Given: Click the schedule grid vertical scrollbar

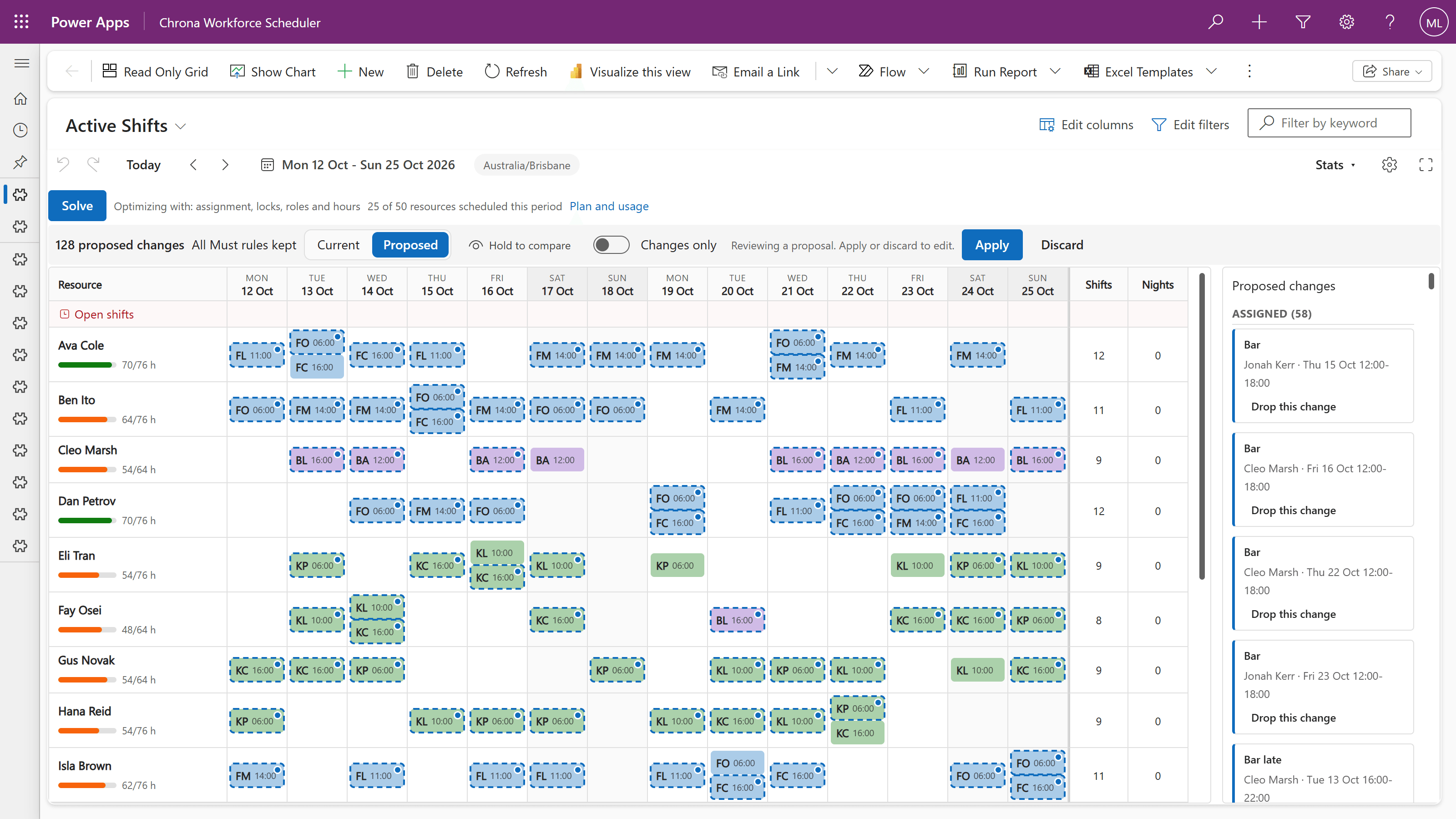Looking at the screenshot, I should point(1202,427).
